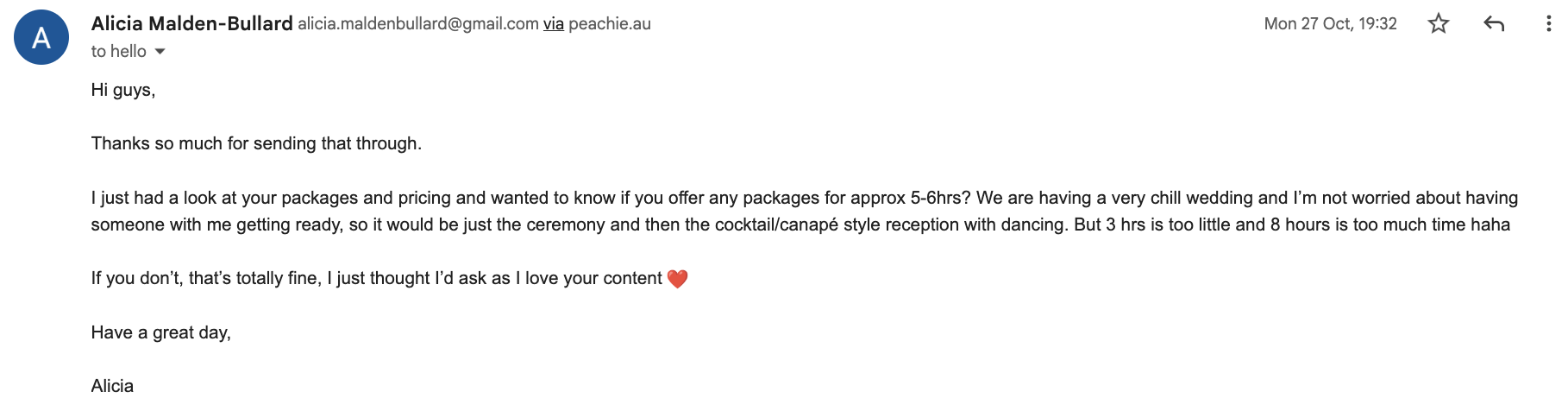Click the 'Have a great day,' line
The image size is (1568, 411).
click(x=161, y=332)
